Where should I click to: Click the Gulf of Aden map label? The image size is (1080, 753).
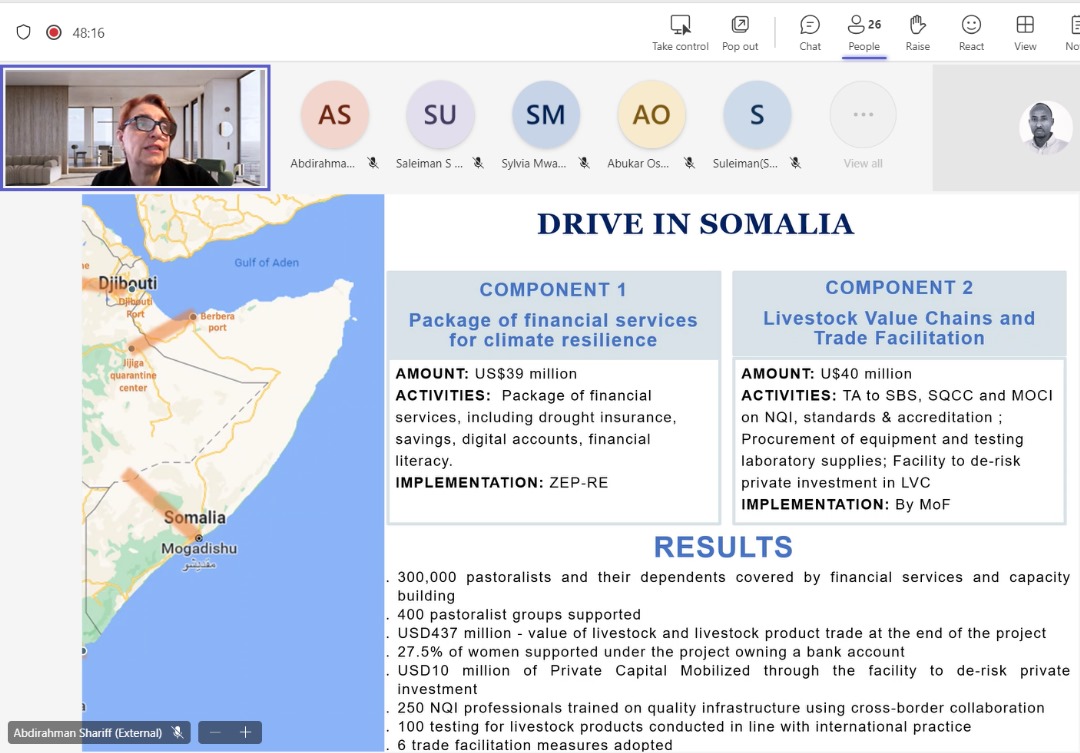(267, 262)
